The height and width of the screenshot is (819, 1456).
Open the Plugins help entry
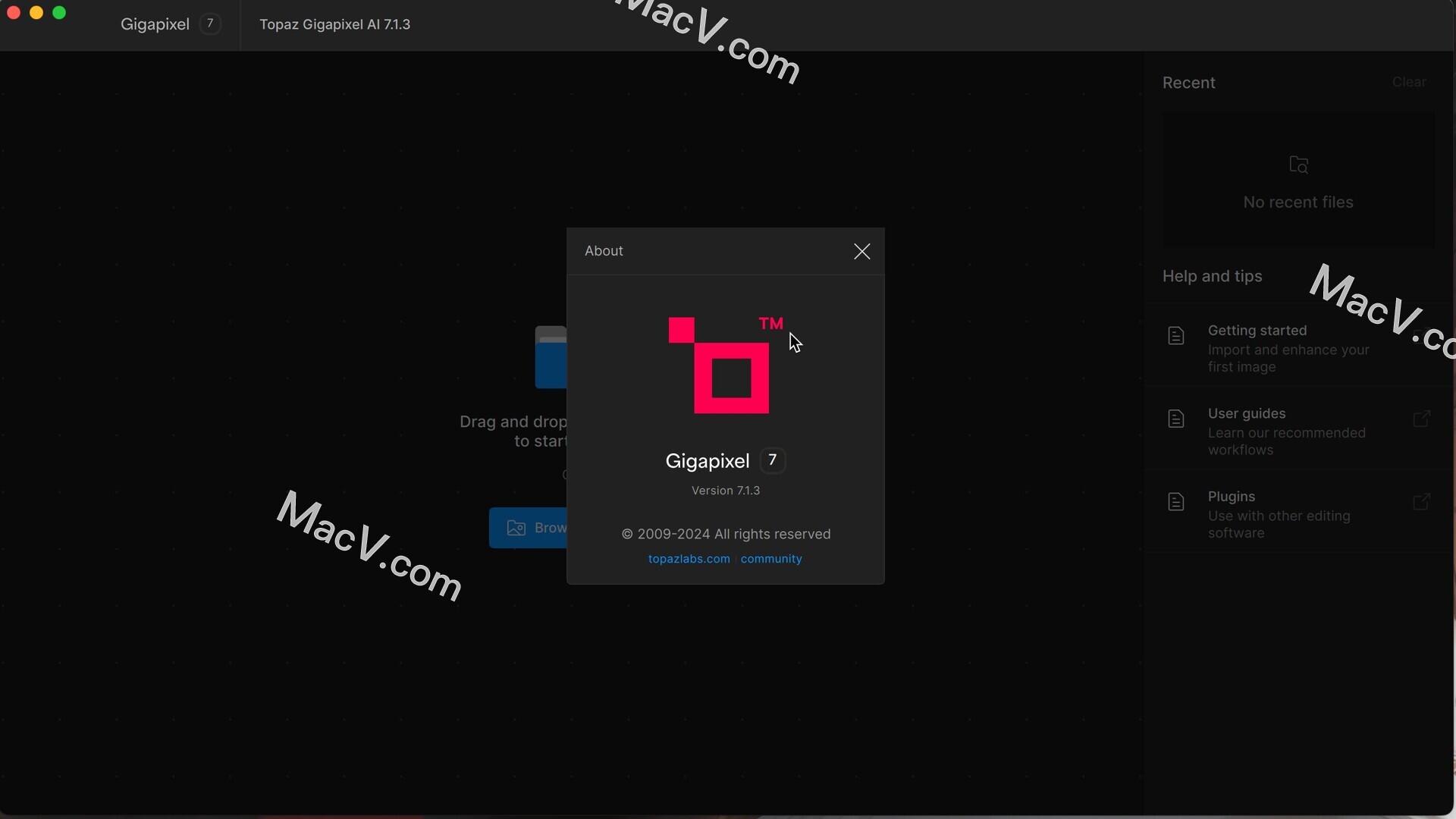pyautogui.click(x=1231, y=497)
